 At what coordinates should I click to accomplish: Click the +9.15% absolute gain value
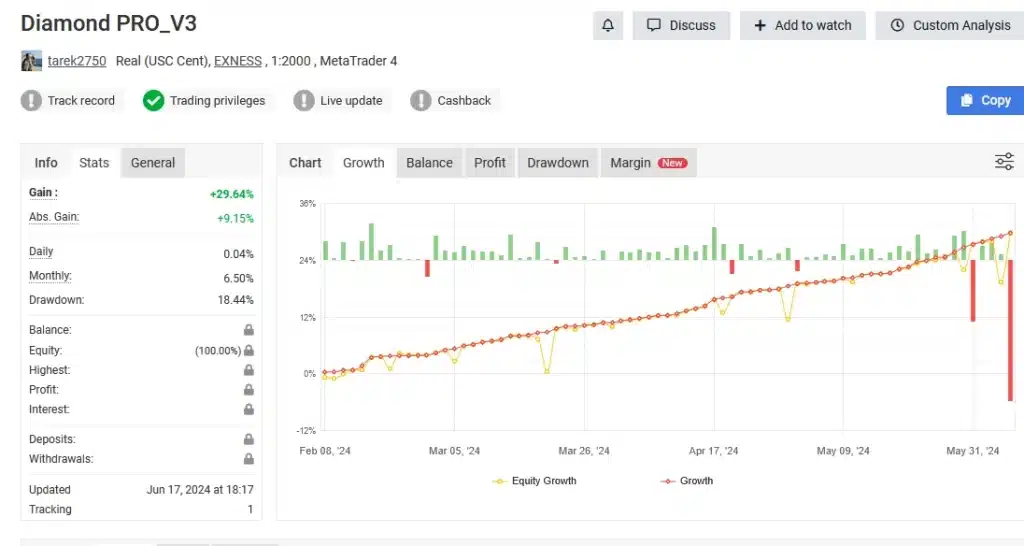(235, 218)
